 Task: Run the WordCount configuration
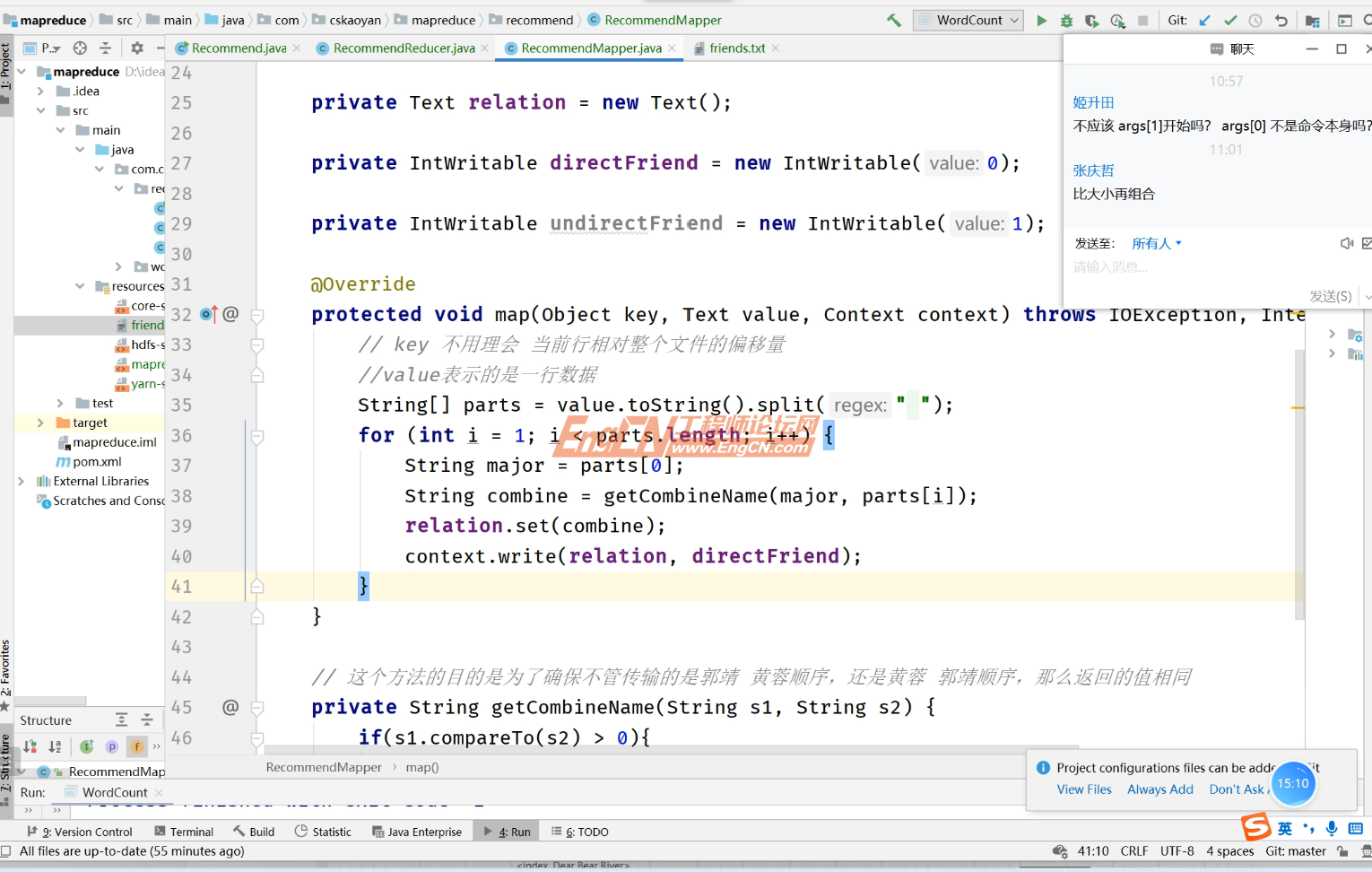[1042, 20]
